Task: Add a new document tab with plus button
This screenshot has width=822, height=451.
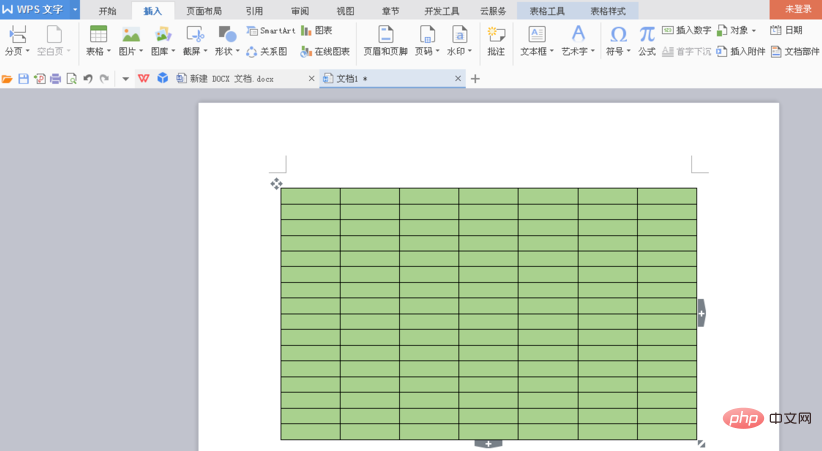Action: (475, 78)
